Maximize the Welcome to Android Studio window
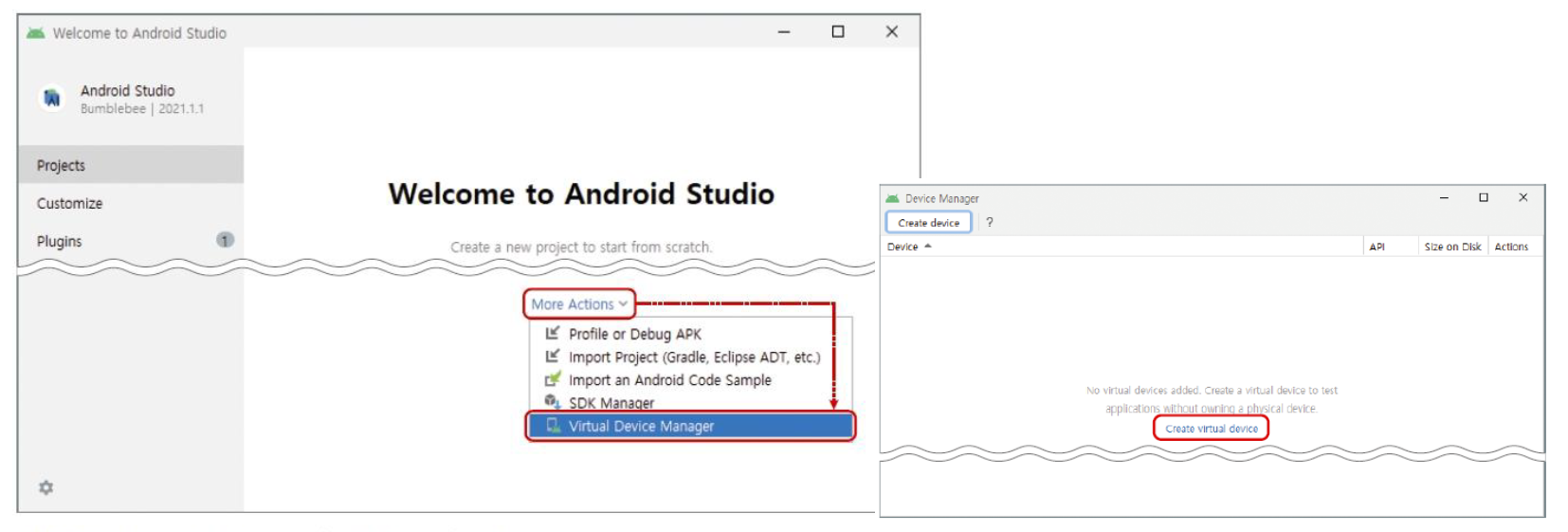The image size is (1568, 532). tap(838, 32)
